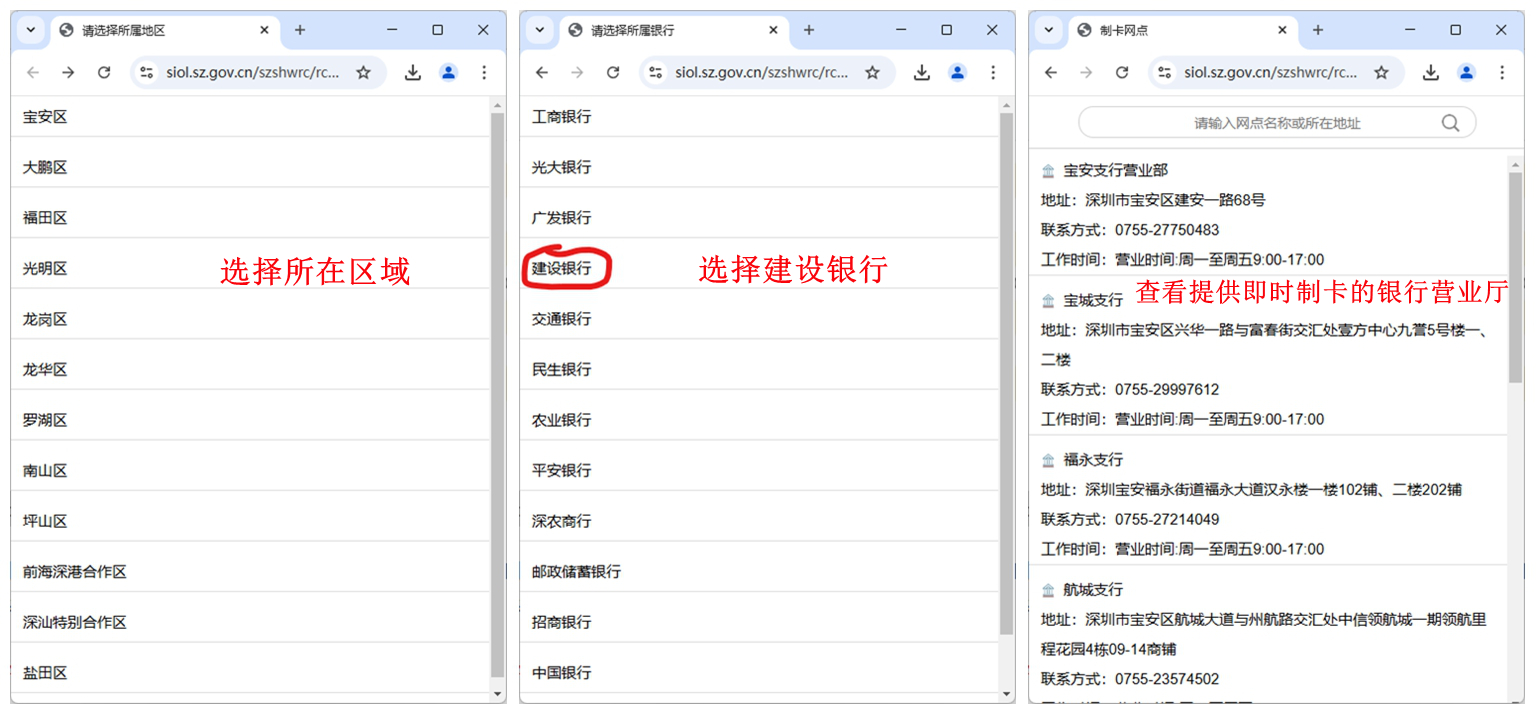Open profile icon in 请选择所属地区 window

(x=449, y=72)
